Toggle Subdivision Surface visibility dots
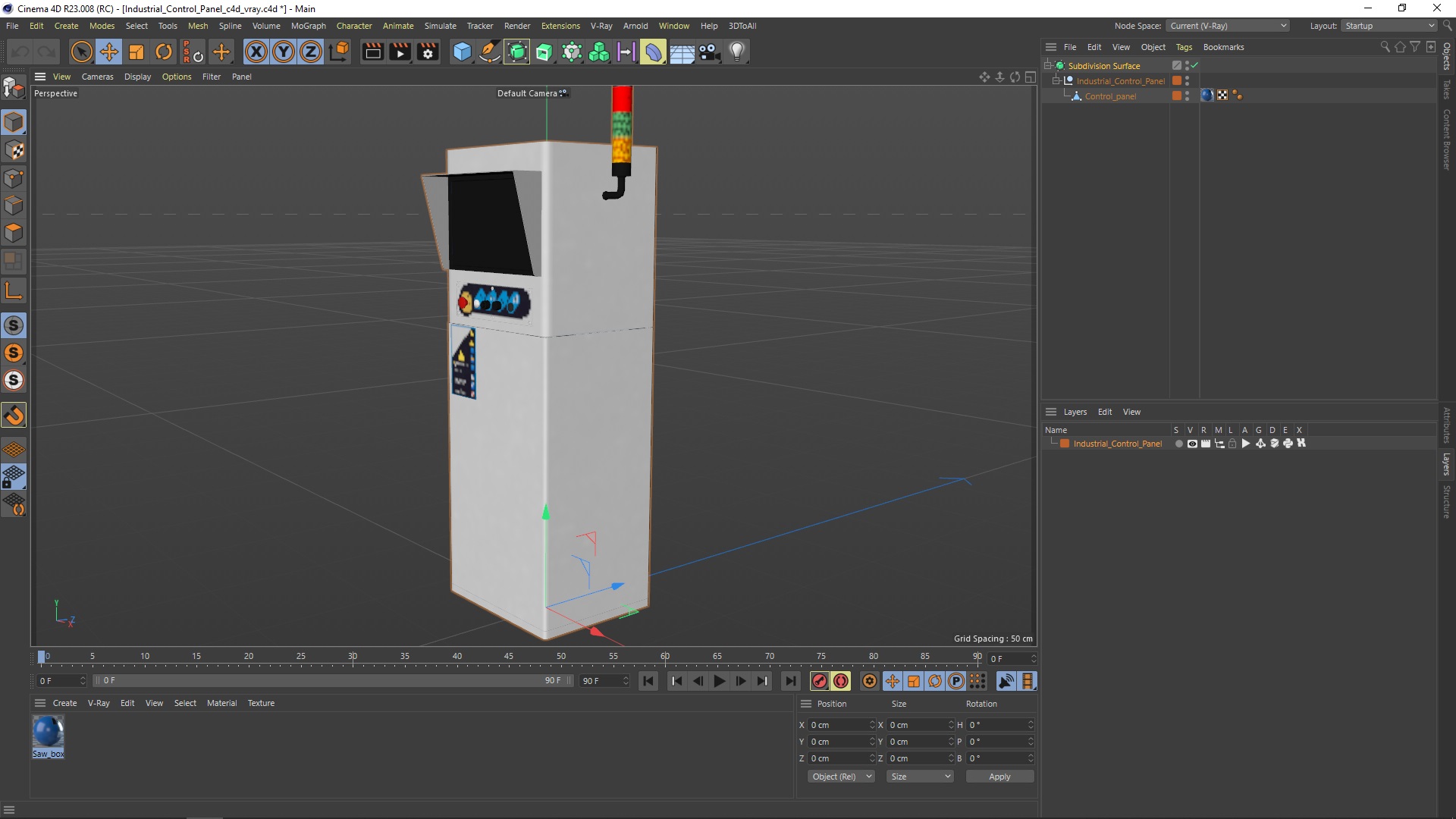The width and height of the screenshot is (1456, 819). pos(1187,65)
